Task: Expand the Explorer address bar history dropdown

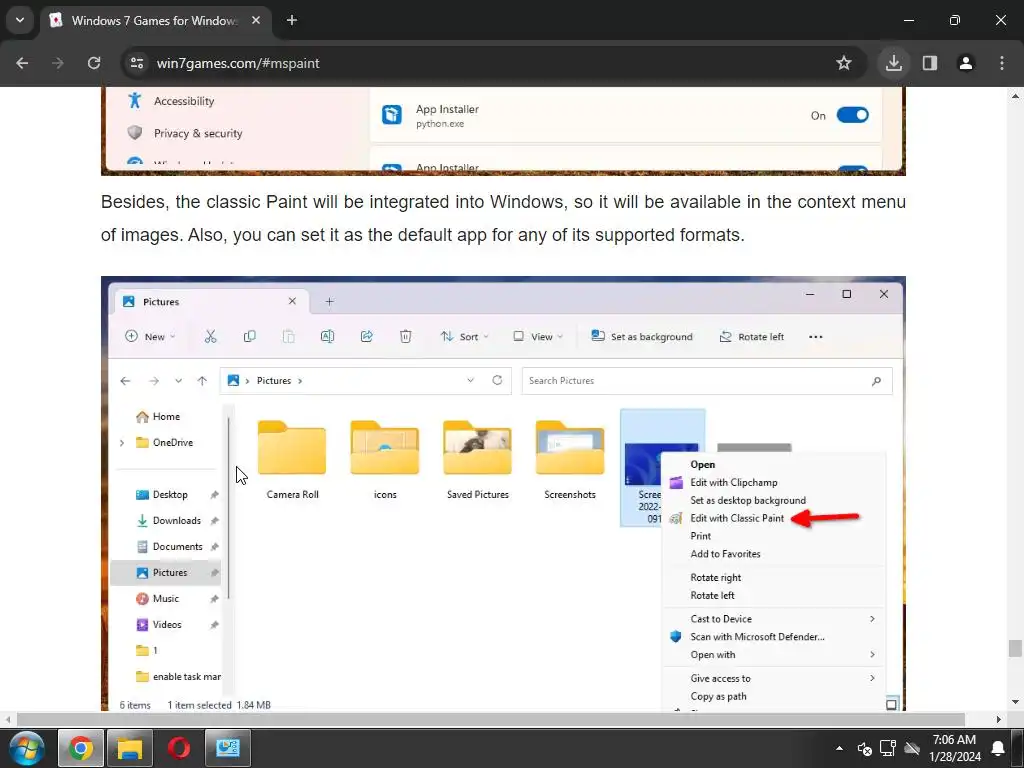Action: pyautogui.click(x=470, y=380)
